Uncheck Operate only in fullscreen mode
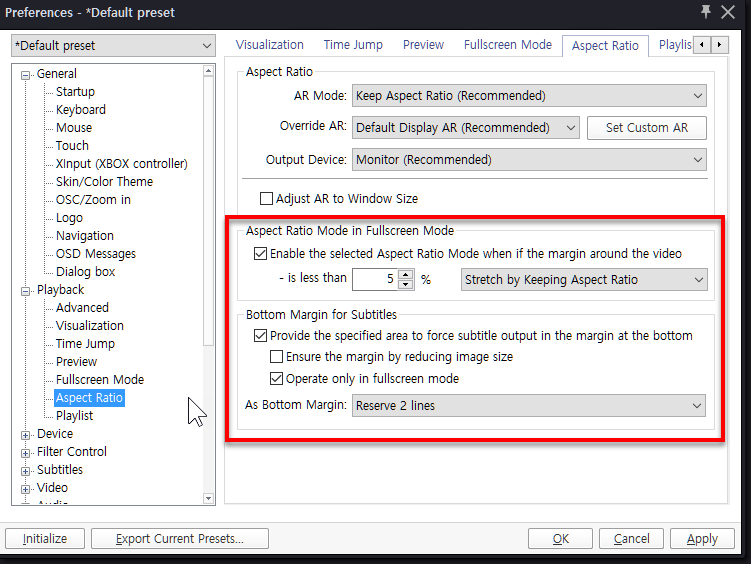 276,379
